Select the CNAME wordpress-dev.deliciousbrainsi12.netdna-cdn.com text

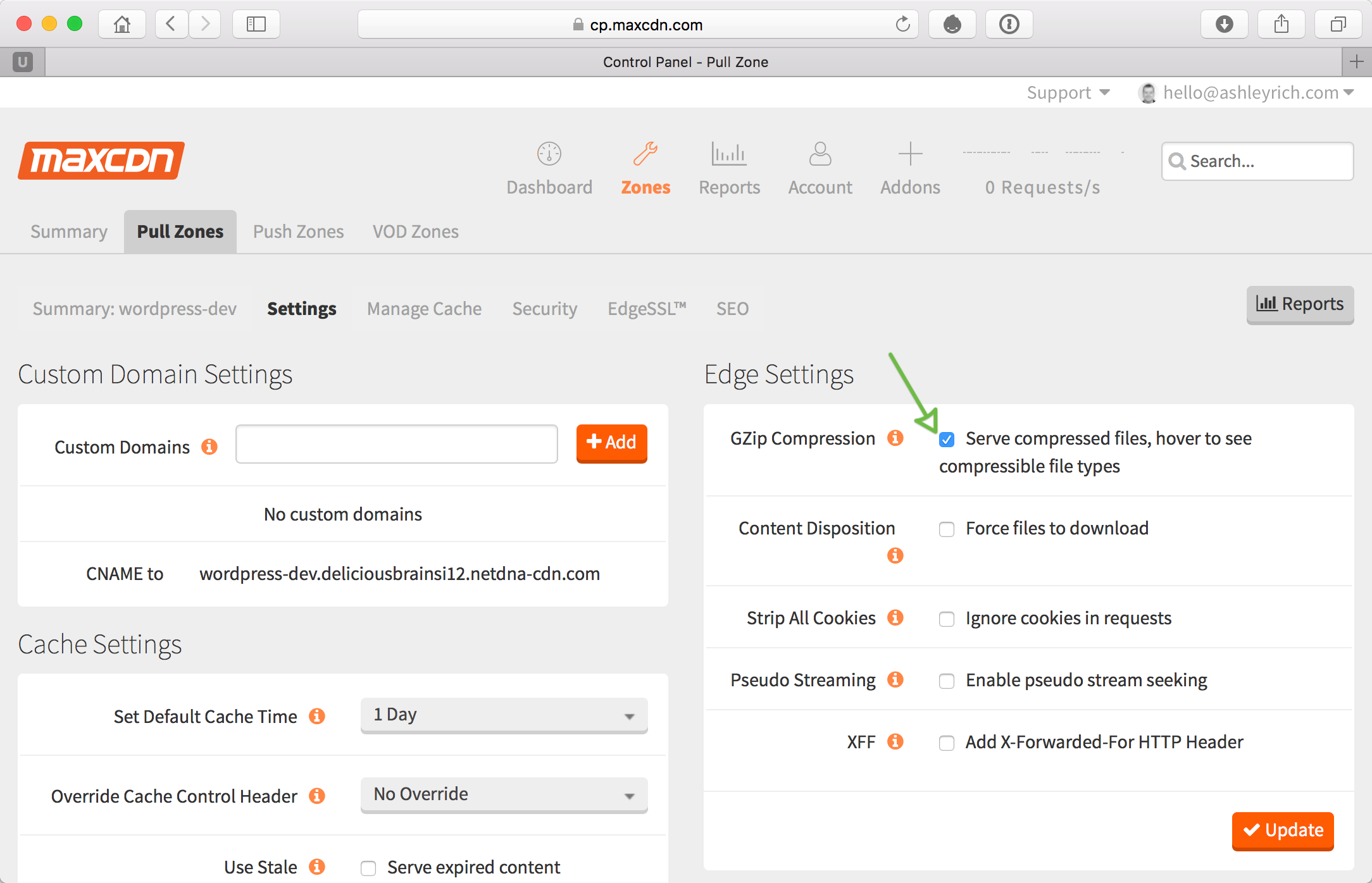pos(399,573)
